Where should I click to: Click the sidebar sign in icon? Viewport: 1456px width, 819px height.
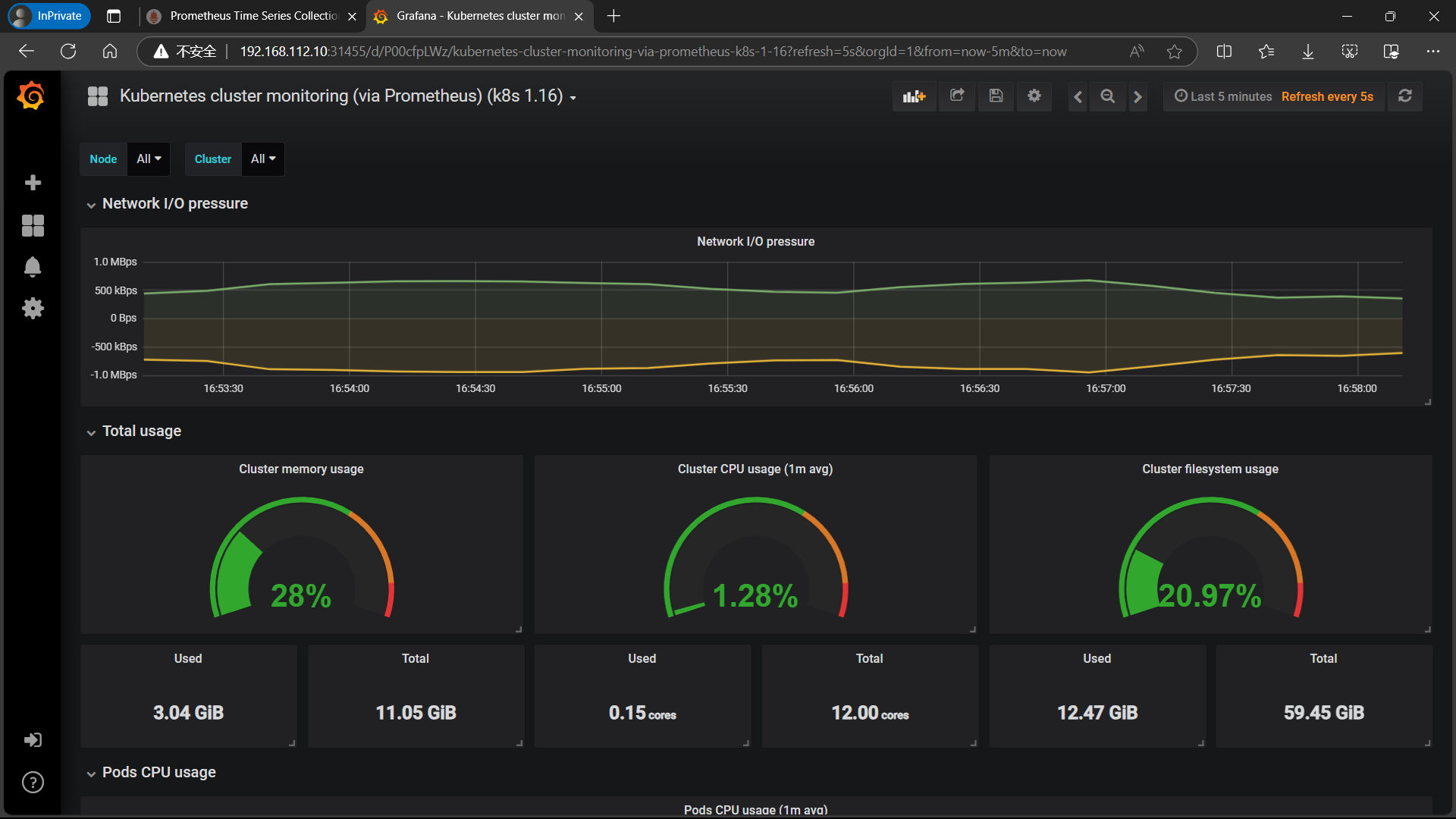[33, 740]
